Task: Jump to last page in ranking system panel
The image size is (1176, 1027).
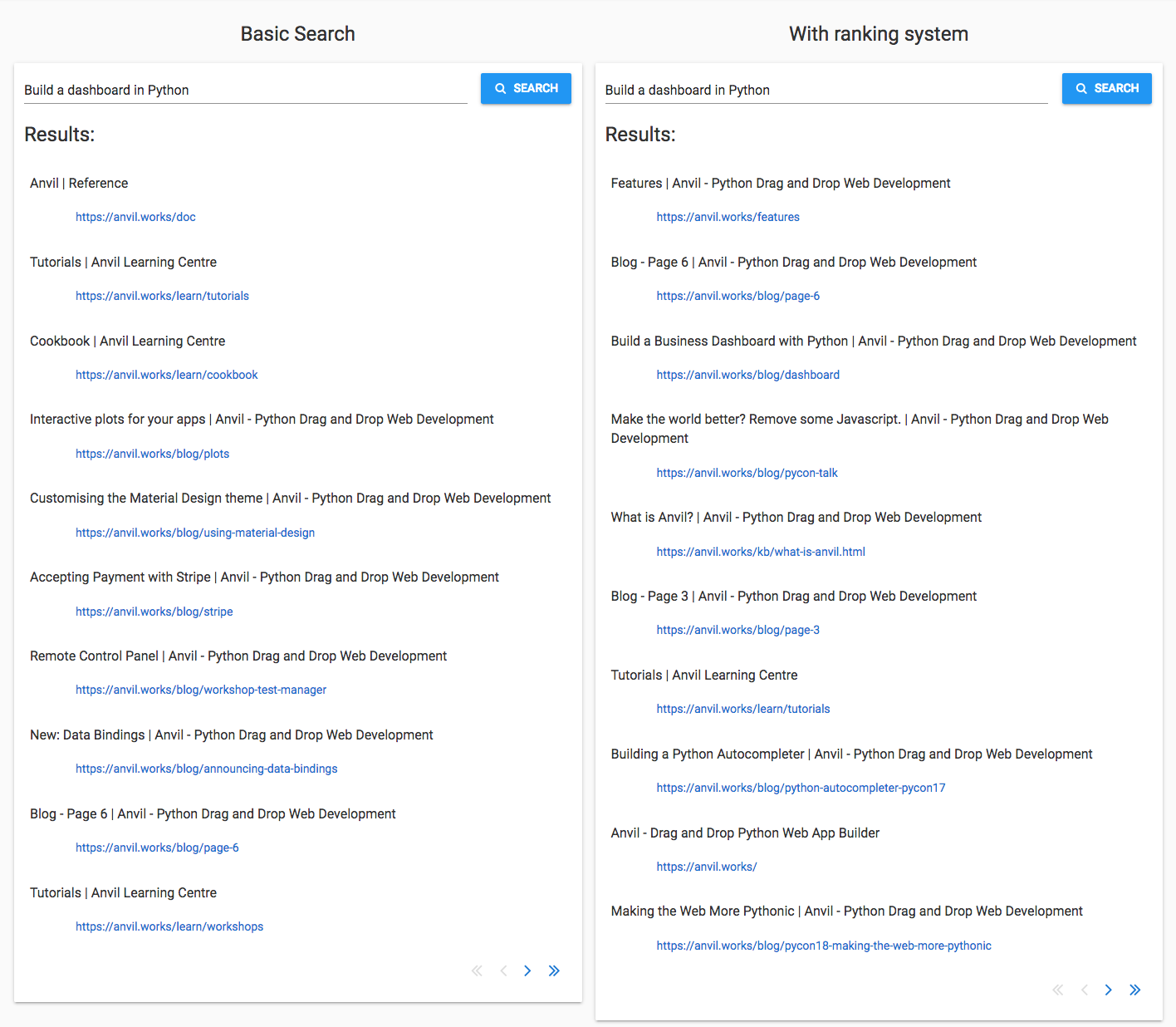Action: 1134,990
